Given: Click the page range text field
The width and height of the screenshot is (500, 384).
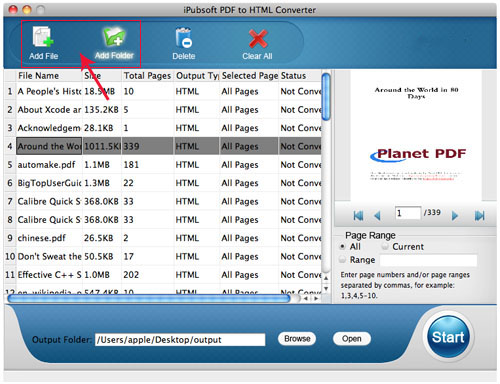Looking at the screenshot, I should pyautogui.click(x=428, y=260).
